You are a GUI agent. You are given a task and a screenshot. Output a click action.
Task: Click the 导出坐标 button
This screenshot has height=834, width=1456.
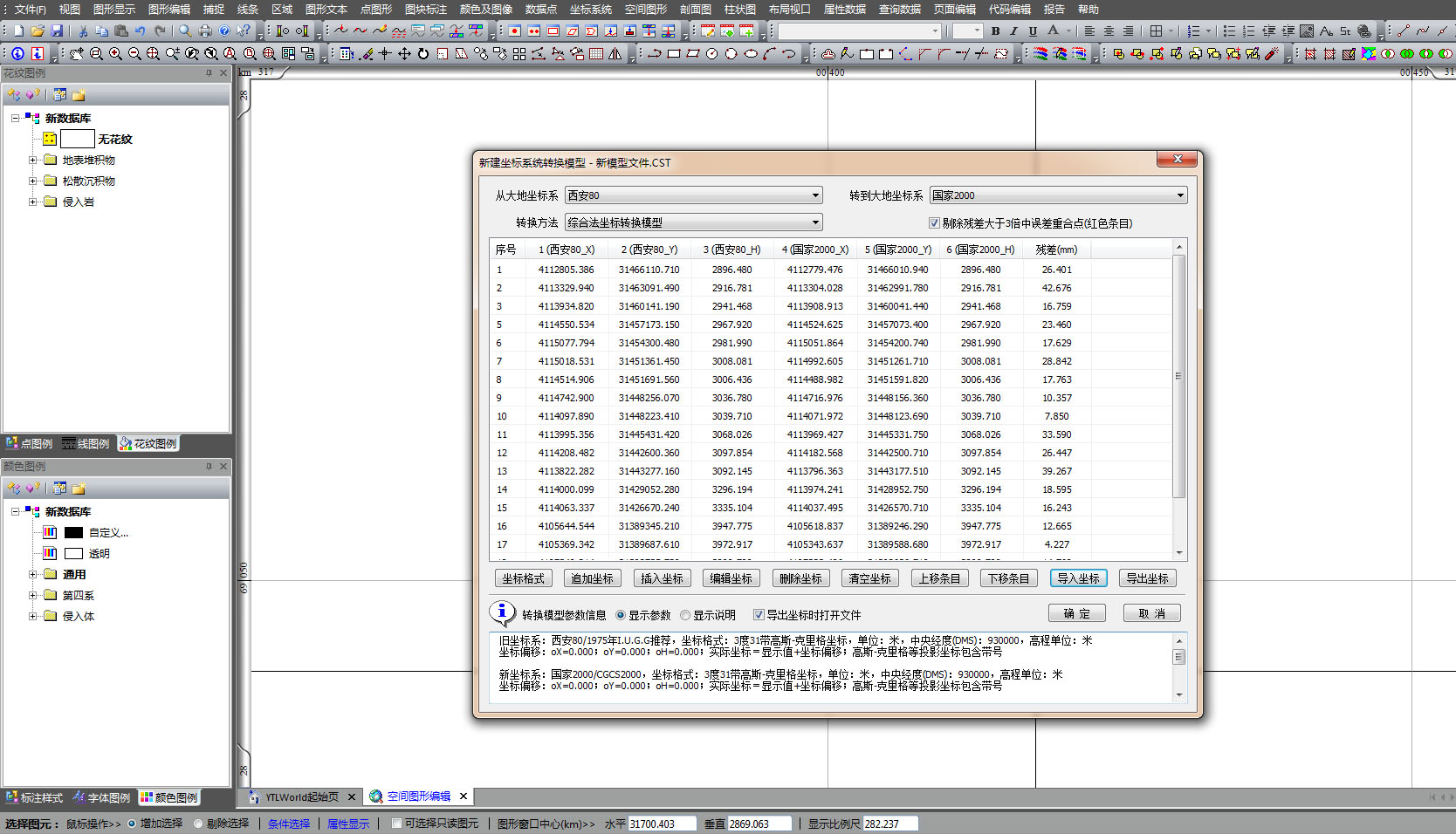1147,578
